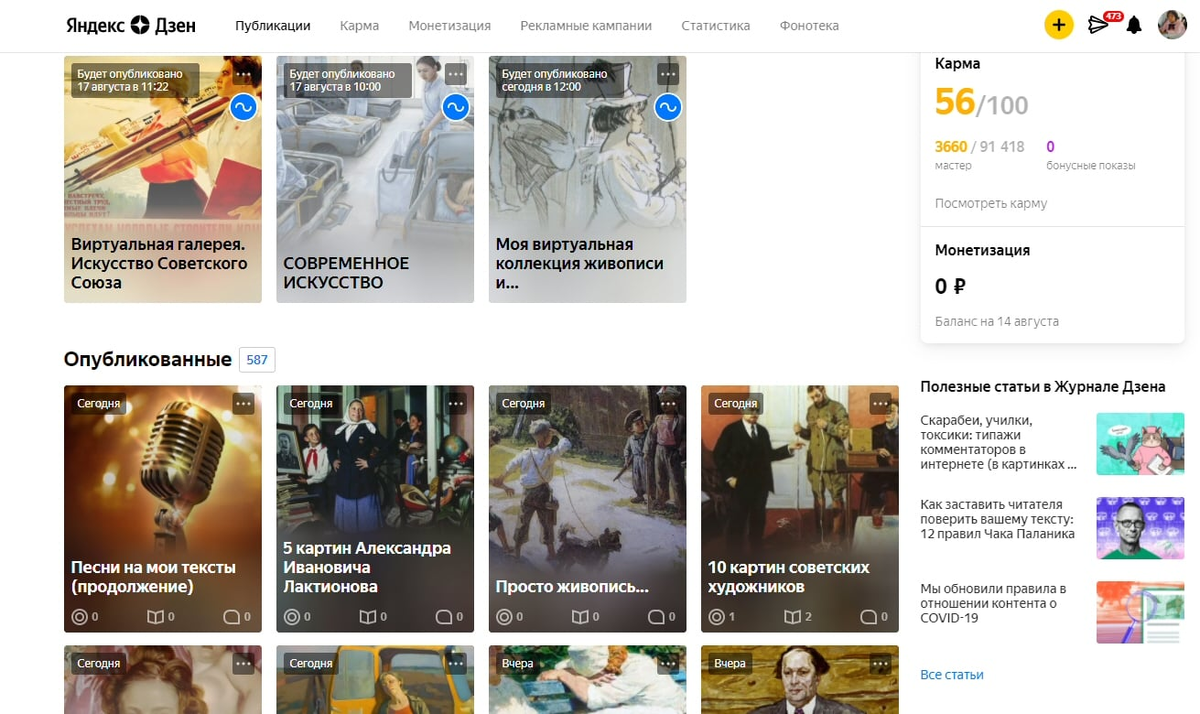Switch to Статистика tab

click(715, 26)
